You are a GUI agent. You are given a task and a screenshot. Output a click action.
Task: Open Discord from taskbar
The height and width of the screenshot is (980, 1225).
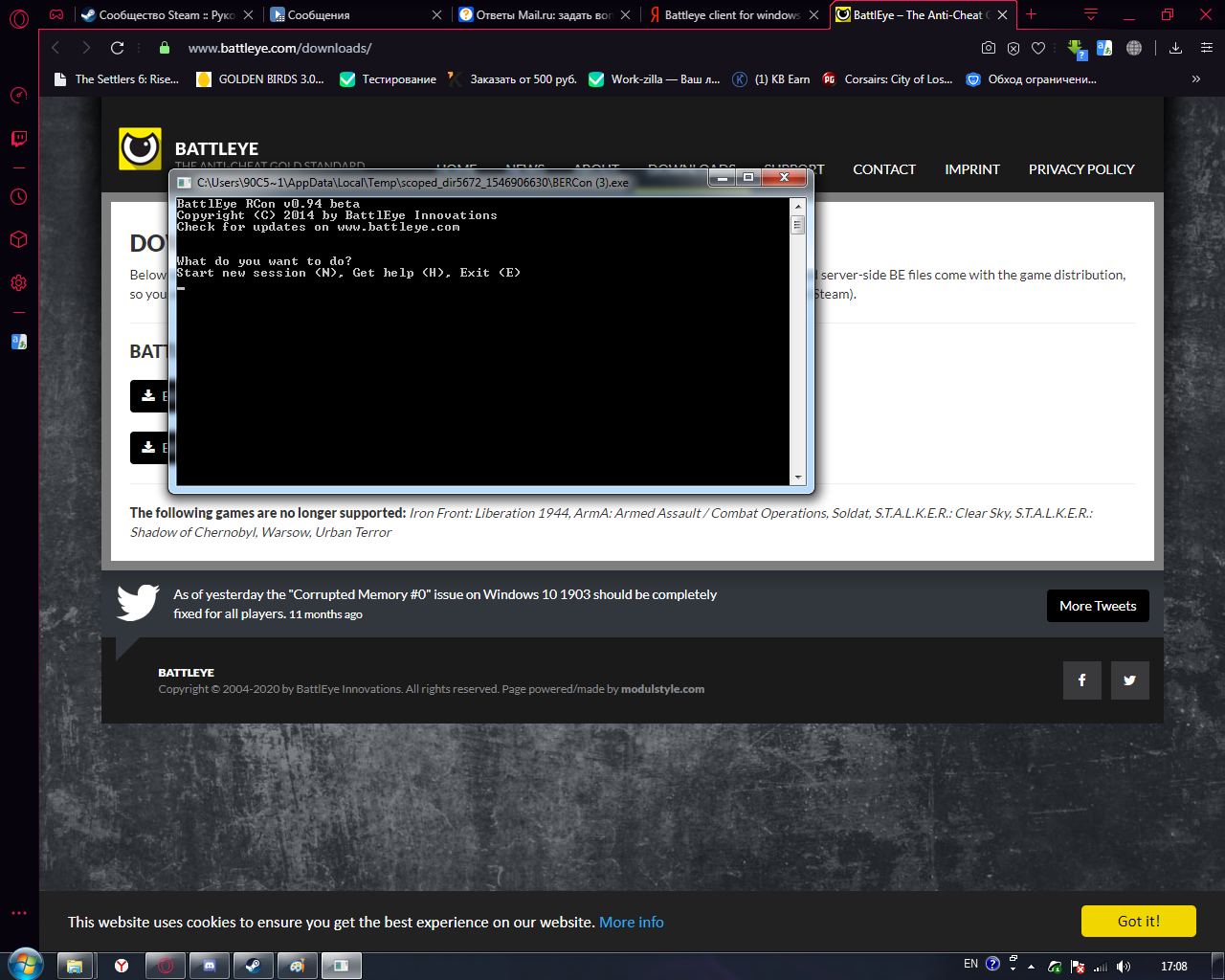click(x=210, y=966)
